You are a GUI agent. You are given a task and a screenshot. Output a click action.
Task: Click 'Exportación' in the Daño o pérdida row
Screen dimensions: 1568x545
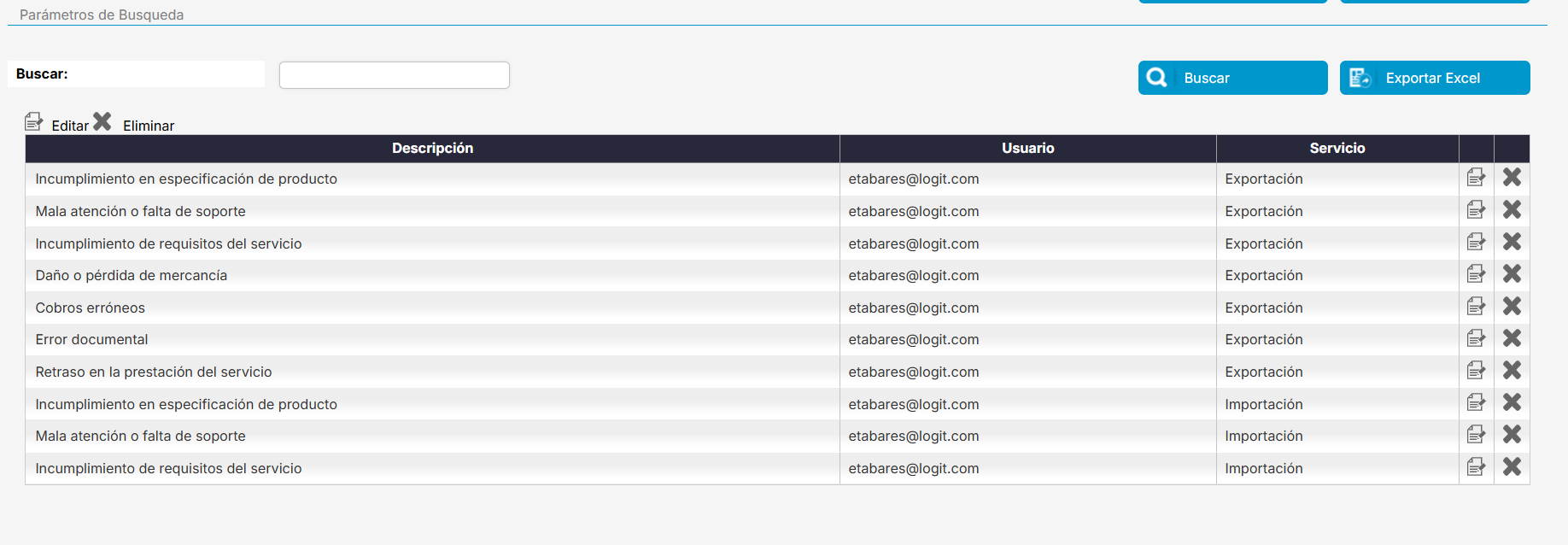pyautogui.click(x=1264, y=275)
